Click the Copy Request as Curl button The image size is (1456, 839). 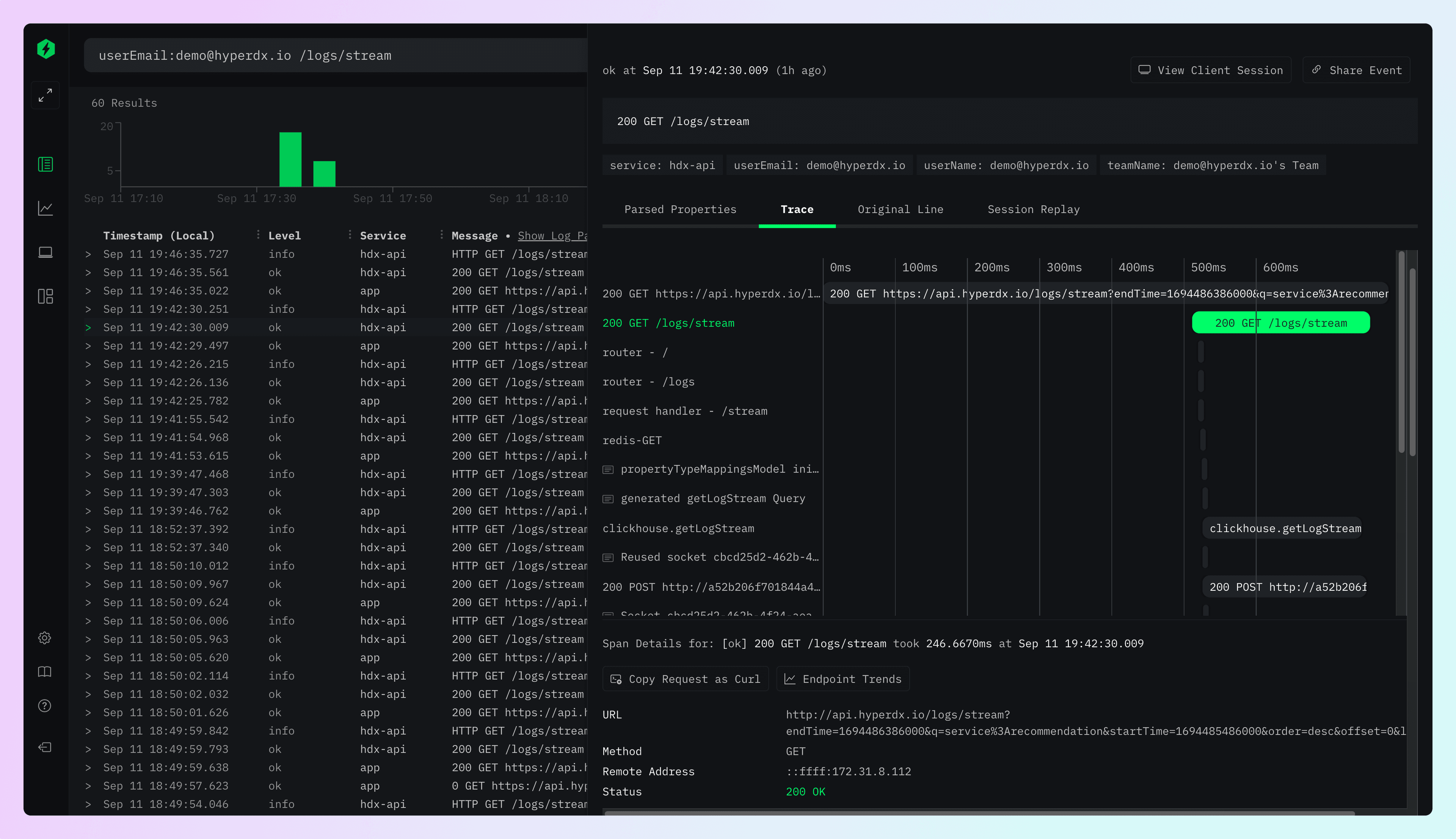(686, 679)
